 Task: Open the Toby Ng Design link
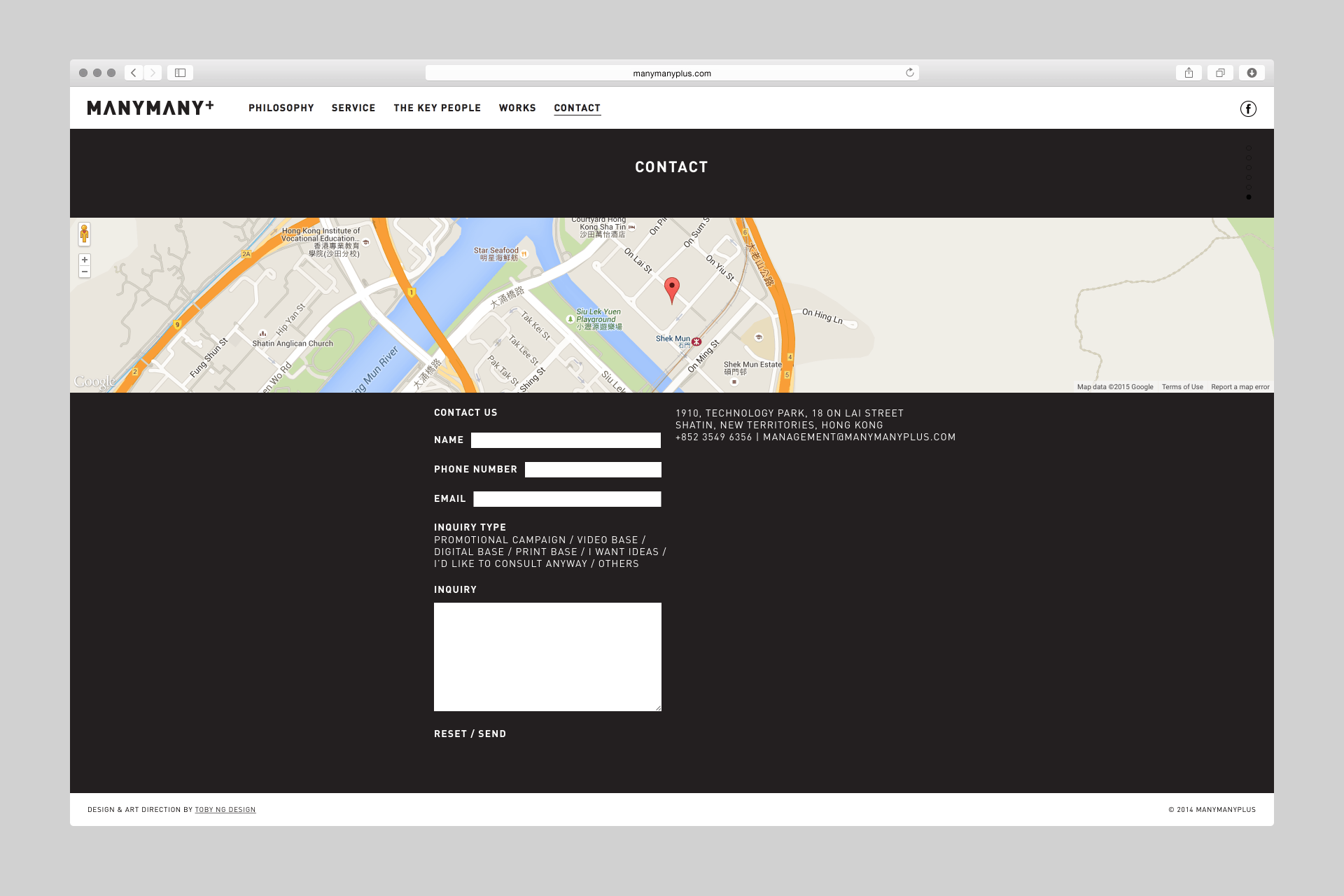click(225, 810)
